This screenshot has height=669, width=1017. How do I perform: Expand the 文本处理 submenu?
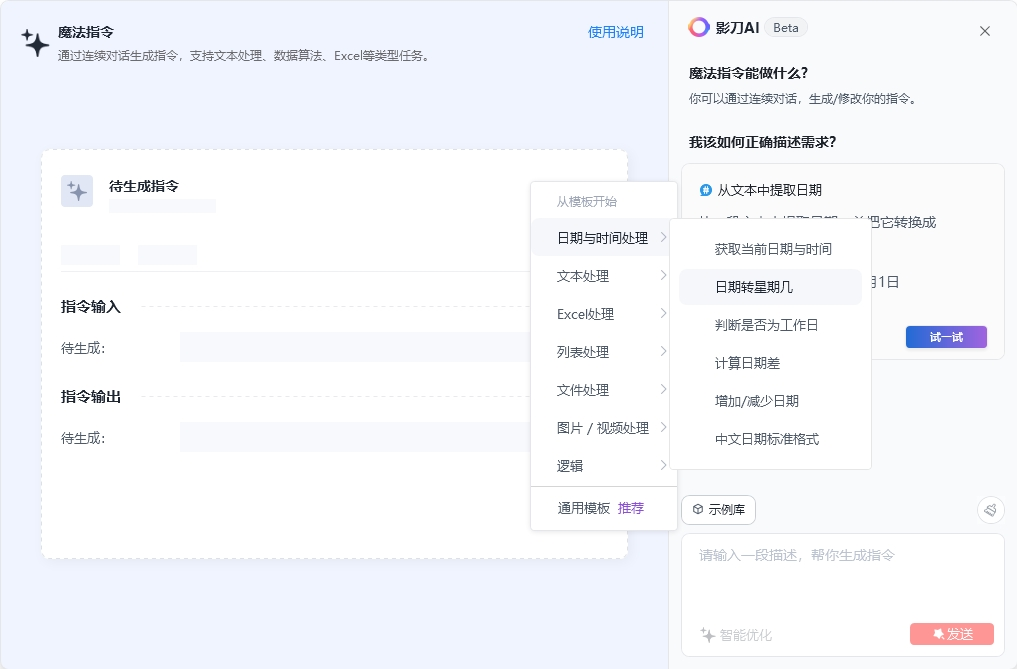pos(603,276)
